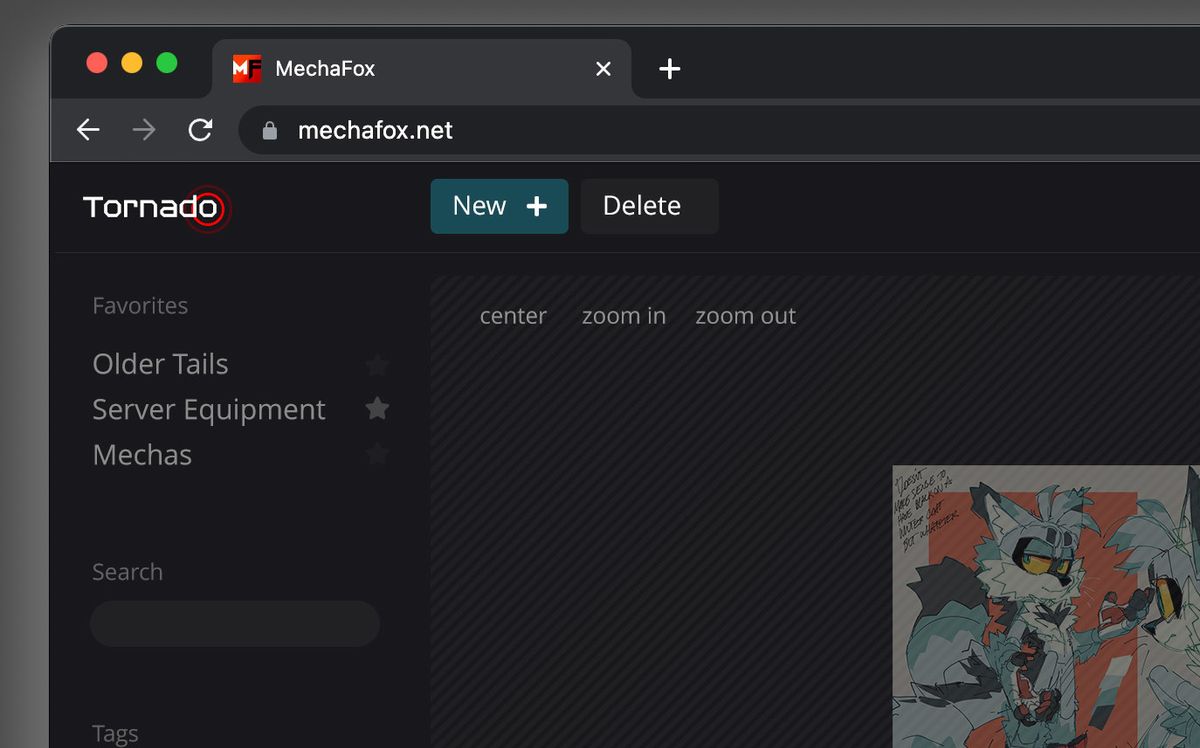Go forward to next page
Viewport: 1200px width, 748px height.
(144, 130)
